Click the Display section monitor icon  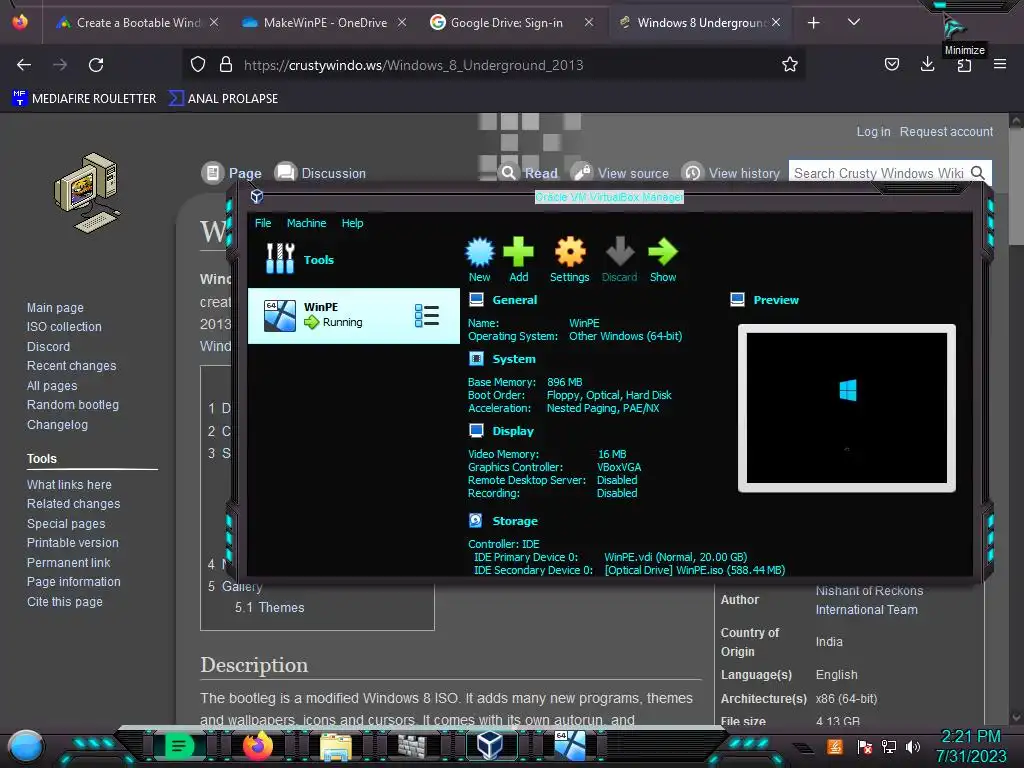pyautogui.click(x=477, y=431)
